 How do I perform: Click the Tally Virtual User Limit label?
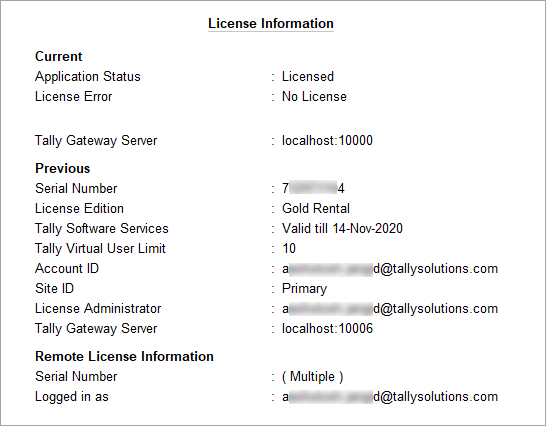point(100,249)
